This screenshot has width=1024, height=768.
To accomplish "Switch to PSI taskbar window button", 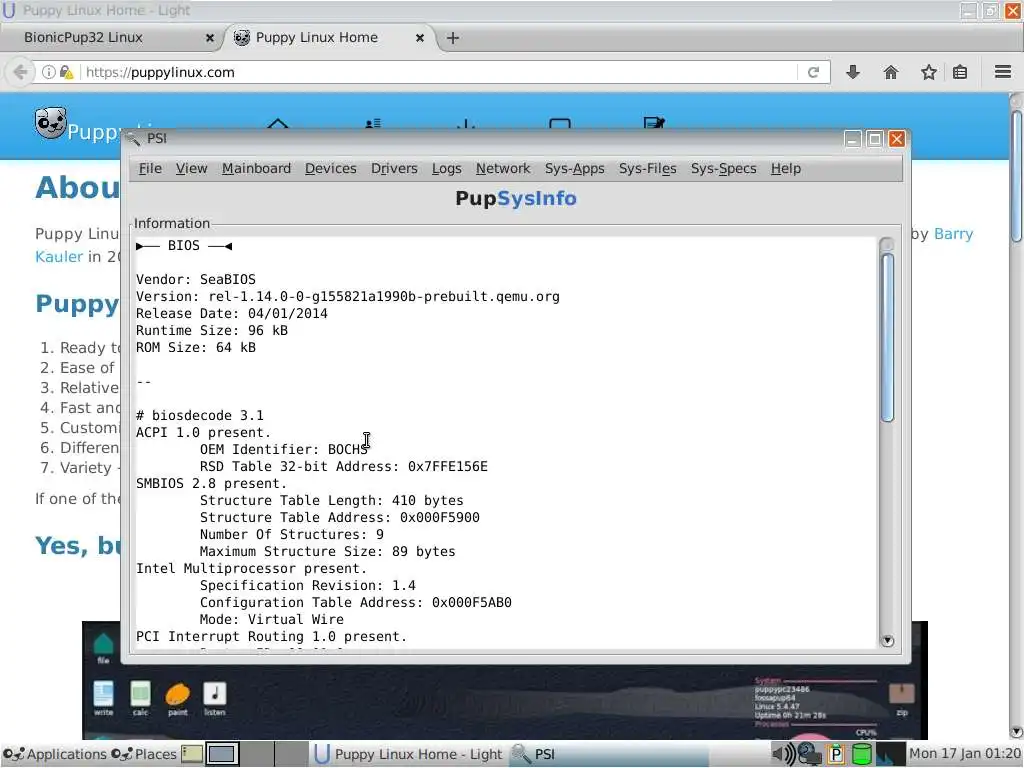I will tap(607, 754).
